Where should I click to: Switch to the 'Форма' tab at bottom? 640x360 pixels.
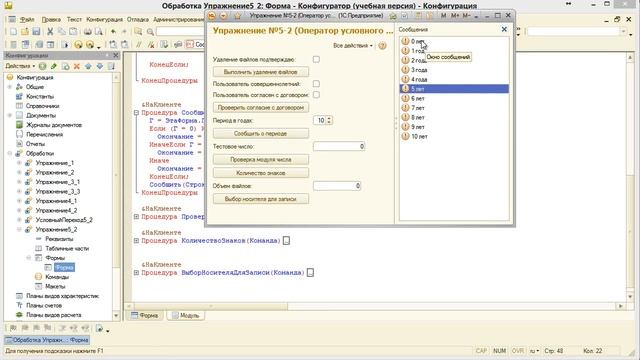coord(144,316)
